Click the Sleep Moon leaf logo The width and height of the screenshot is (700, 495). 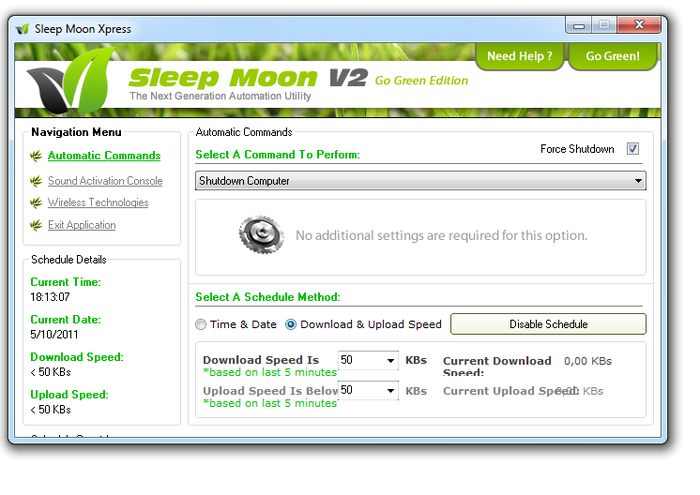coord(70,80)
